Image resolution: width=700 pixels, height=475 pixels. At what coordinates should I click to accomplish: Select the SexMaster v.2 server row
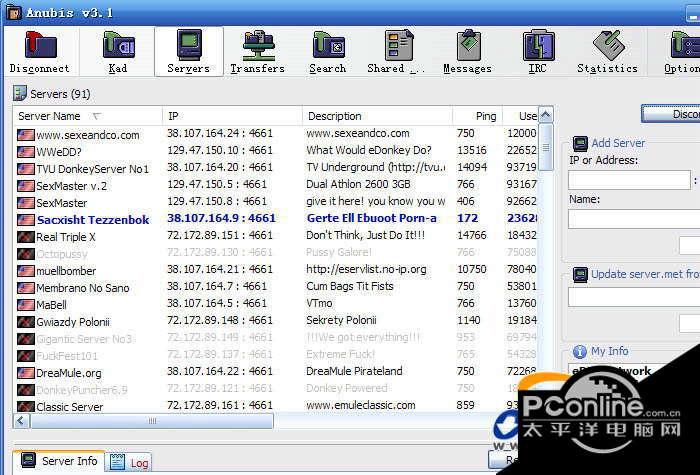click(x=276, y=185)
